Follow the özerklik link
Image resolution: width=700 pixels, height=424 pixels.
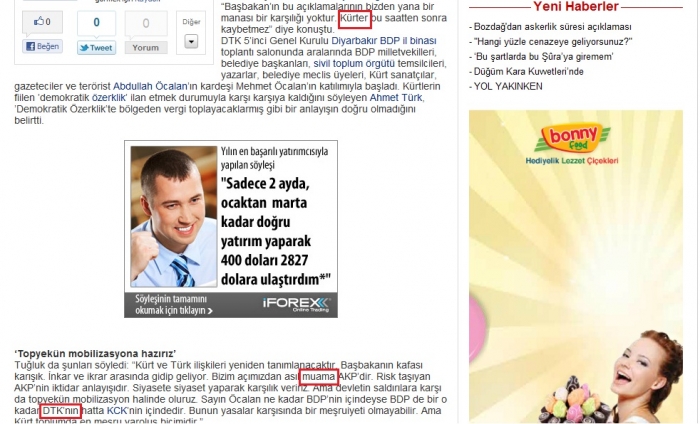pos(109,97)
